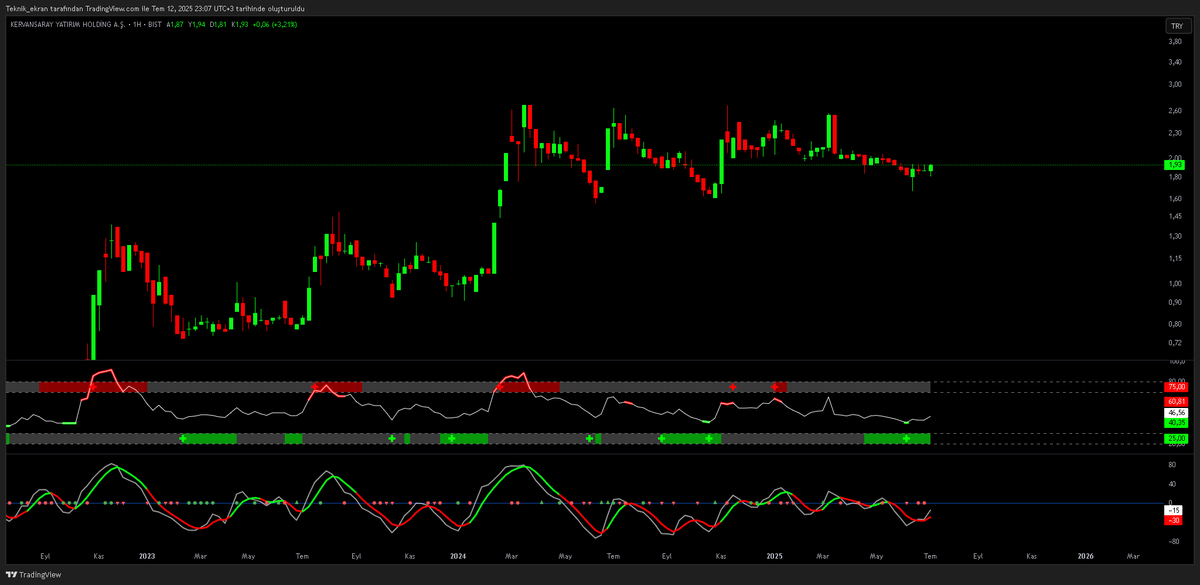Click the 2025 year marker on time axis
1200x585 pixels.
pyautogui.click(x=773, y=555)
